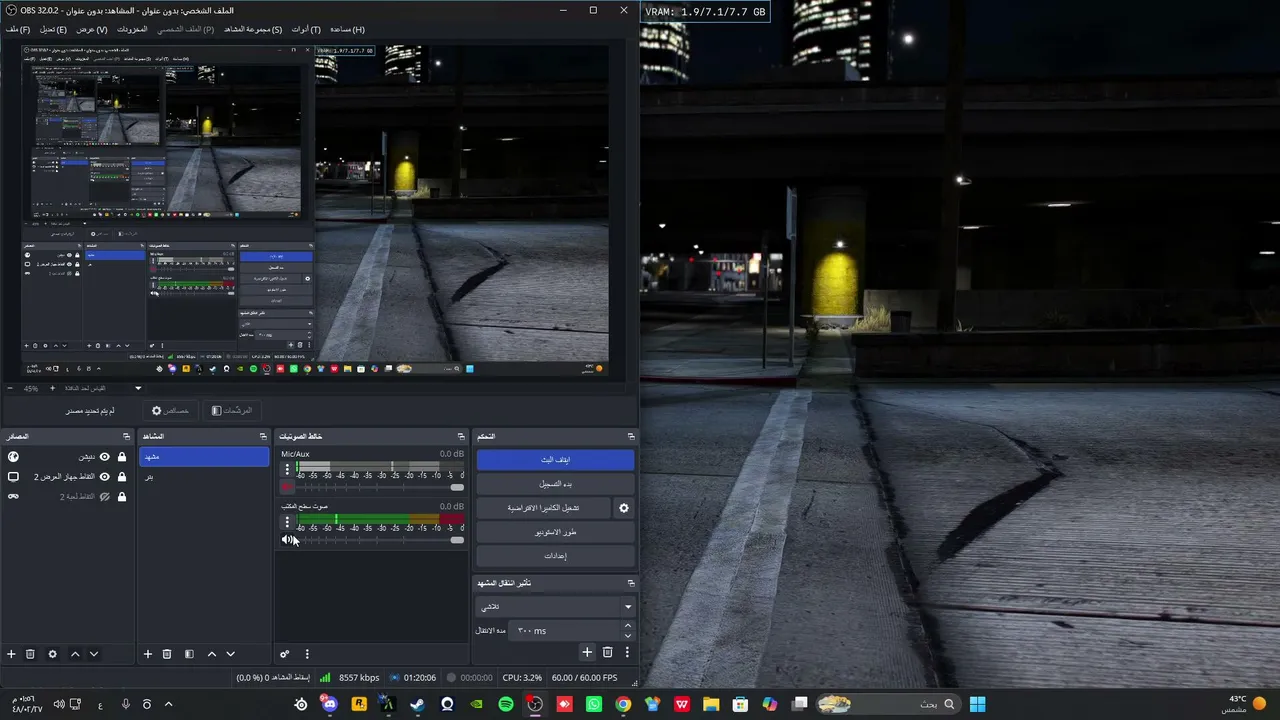The height and width of the screenshot is (720, 1280).
Task: Open Spotify from the taskbar
Action: pos(506,704)
